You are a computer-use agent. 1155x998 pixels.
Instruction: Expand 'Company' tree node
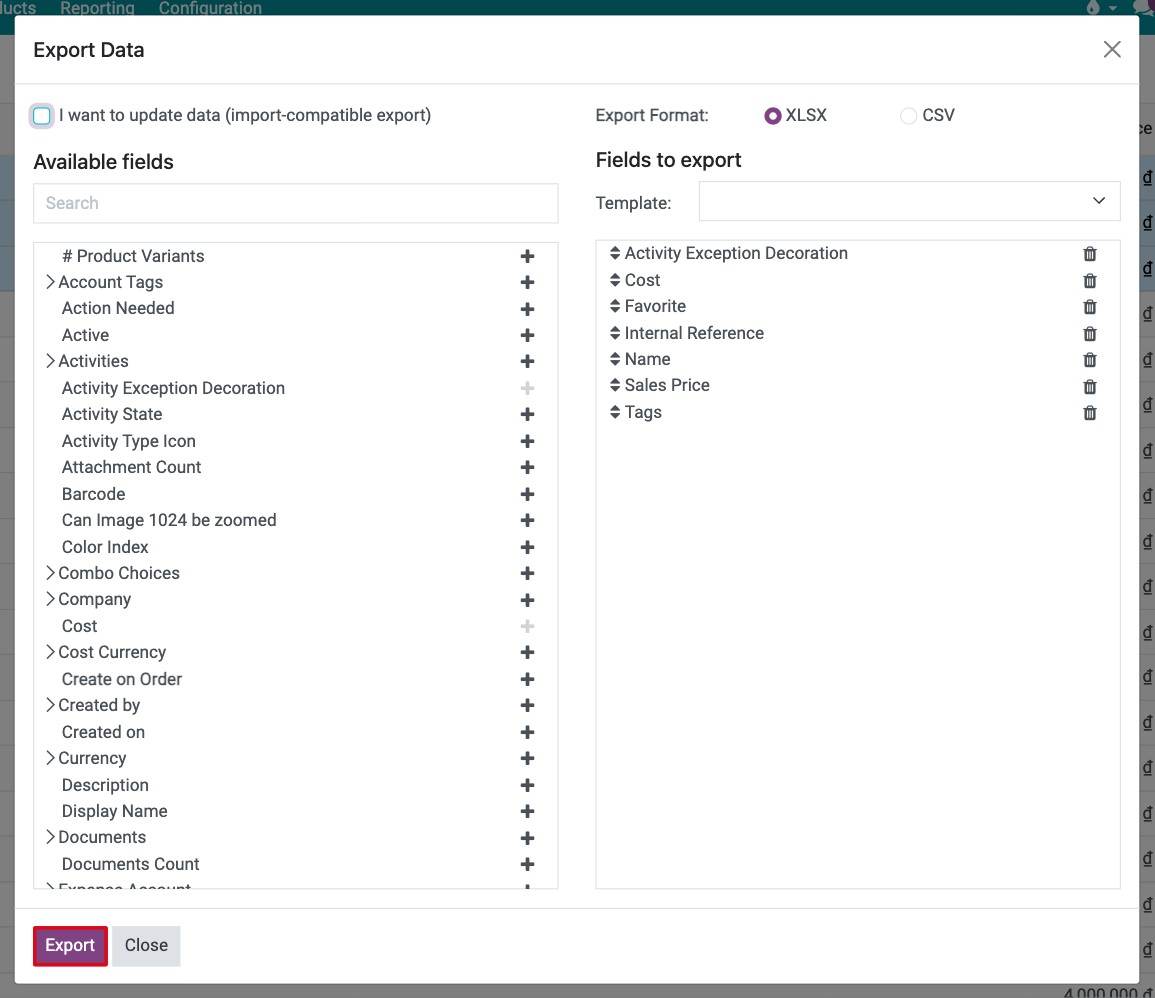click(x=50, y=600)
